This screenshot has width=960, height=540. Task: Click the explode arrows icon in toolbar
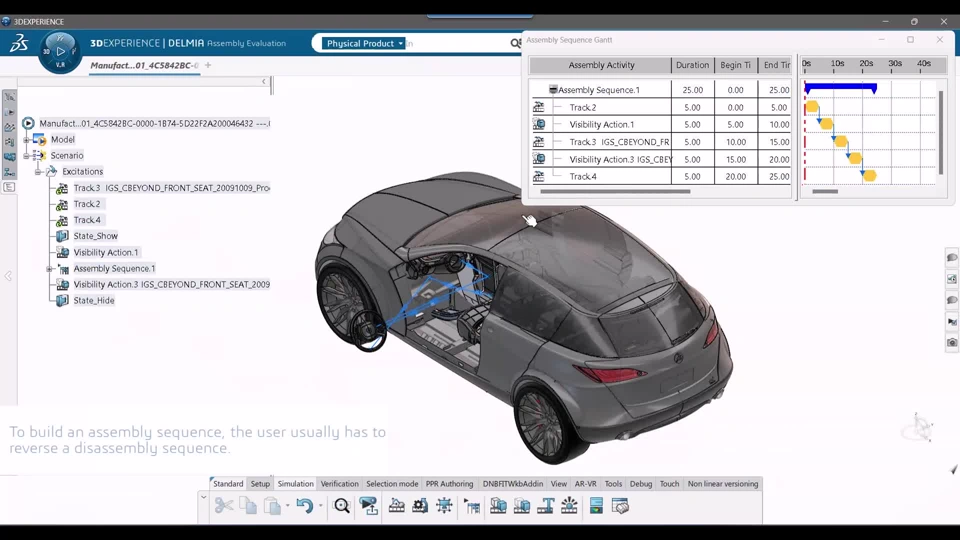tap(444, 506)
